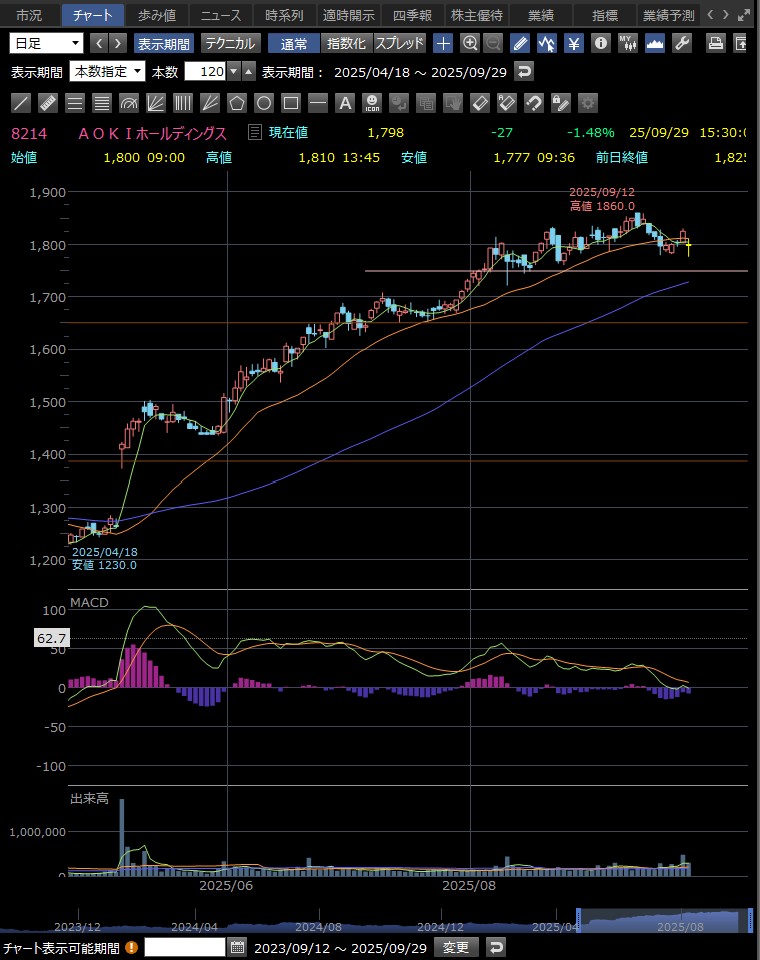Click the highlighted range on the bottom timeline navigator
760x960 pixels.
click(664, 921)
